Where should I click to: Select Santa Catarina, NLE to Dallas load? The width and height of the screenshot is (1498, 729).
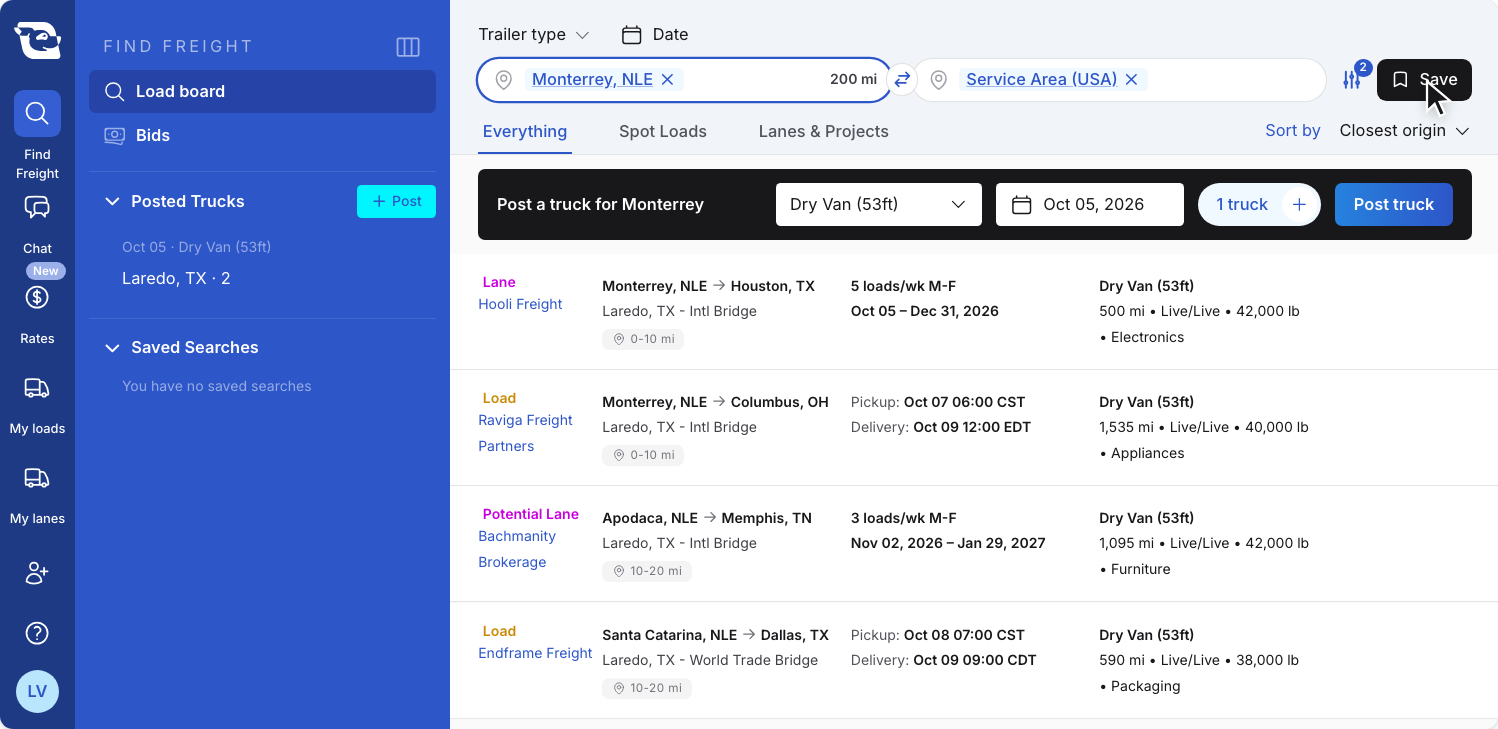[x=715, y=635]
